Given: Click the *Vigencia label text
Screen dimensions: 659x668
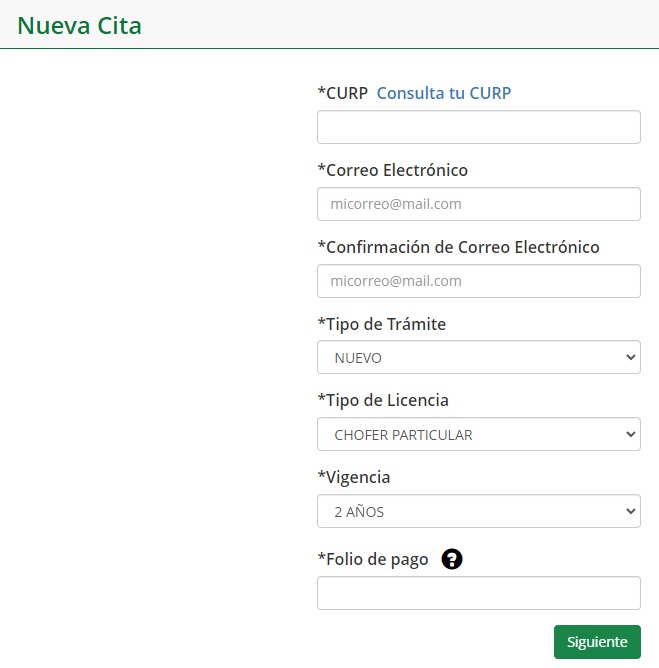Looking at the screenshot, I should pyautogui.click(x=354, y=478).
